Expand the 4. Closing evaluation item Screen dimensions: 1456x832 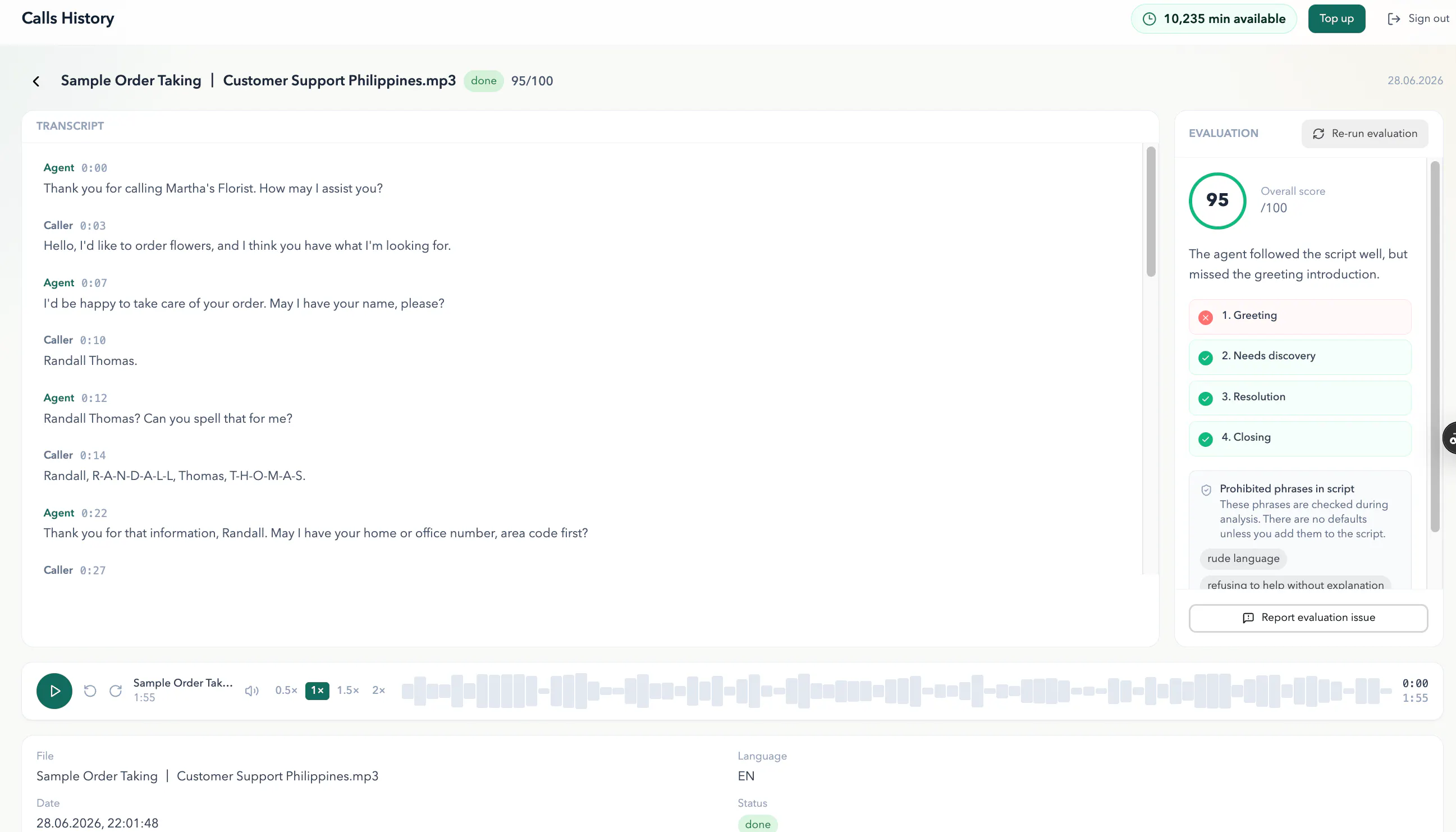1299,438
